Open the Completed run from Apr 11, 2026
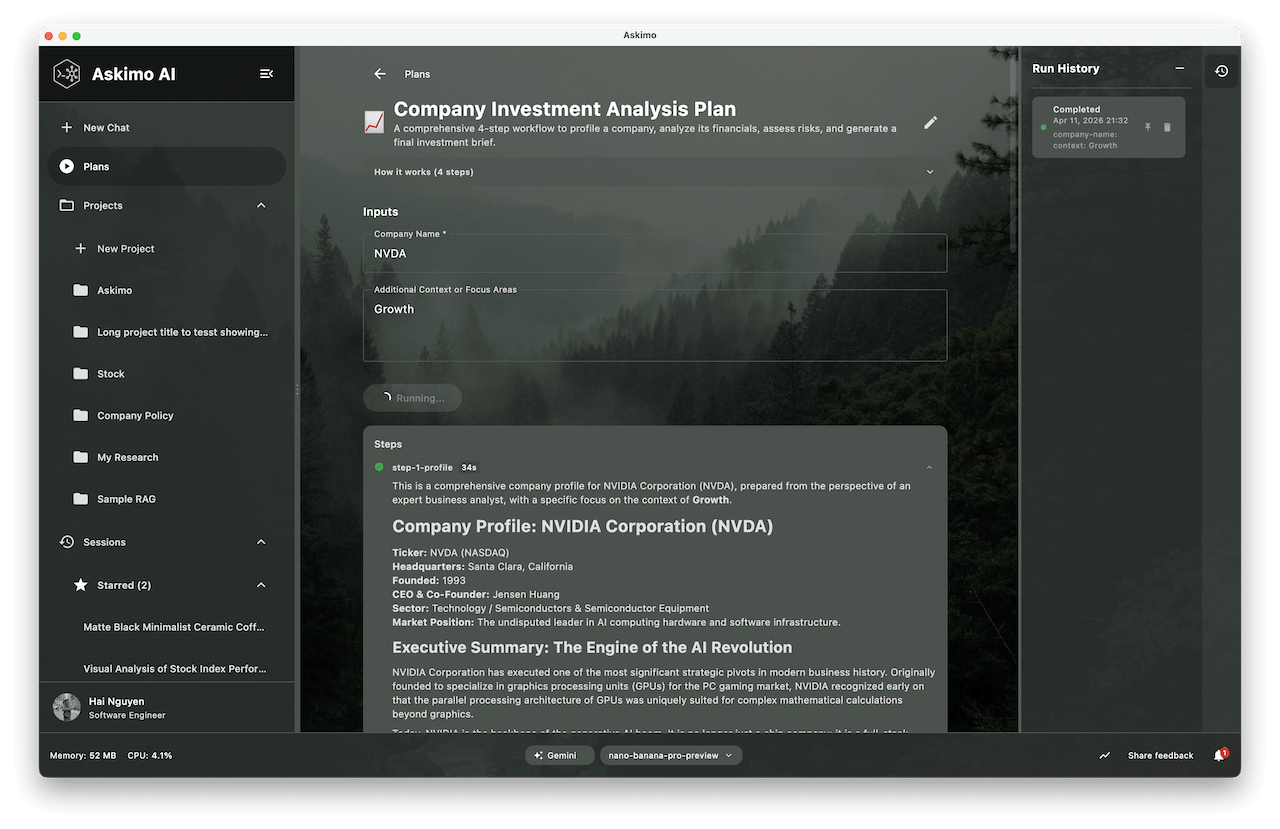The height and width of the screenshot is (829, 1280). tap(1109, 127)
